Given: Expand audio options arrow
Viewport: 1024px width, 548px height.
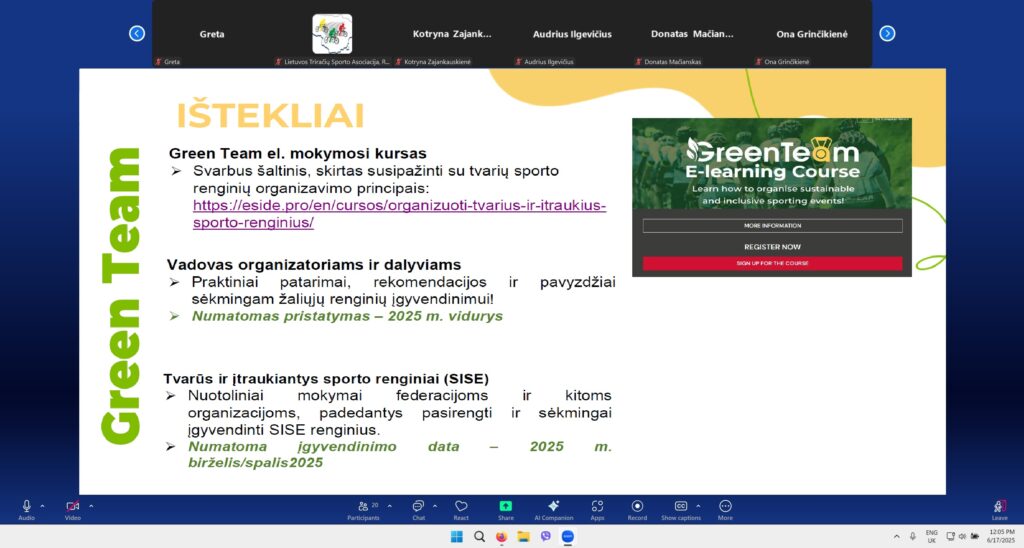Looking at the screenshot, I should pos(42,506).
